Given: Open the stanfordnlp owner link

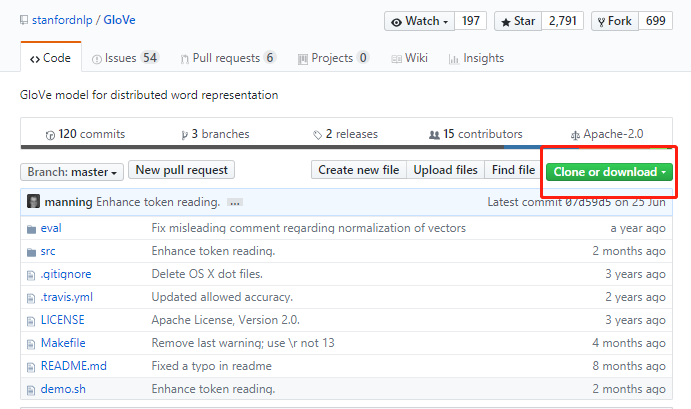Looking at the screenshot, I should pos(62,20).
